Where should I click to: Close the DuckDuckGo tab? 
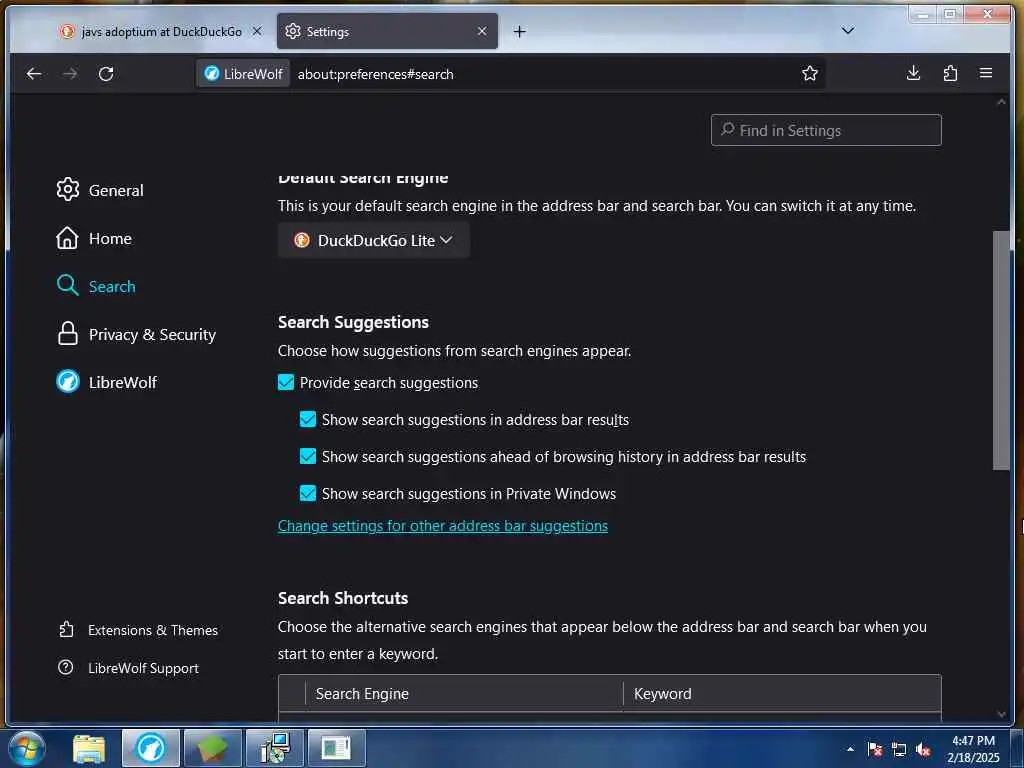[257, 31]
